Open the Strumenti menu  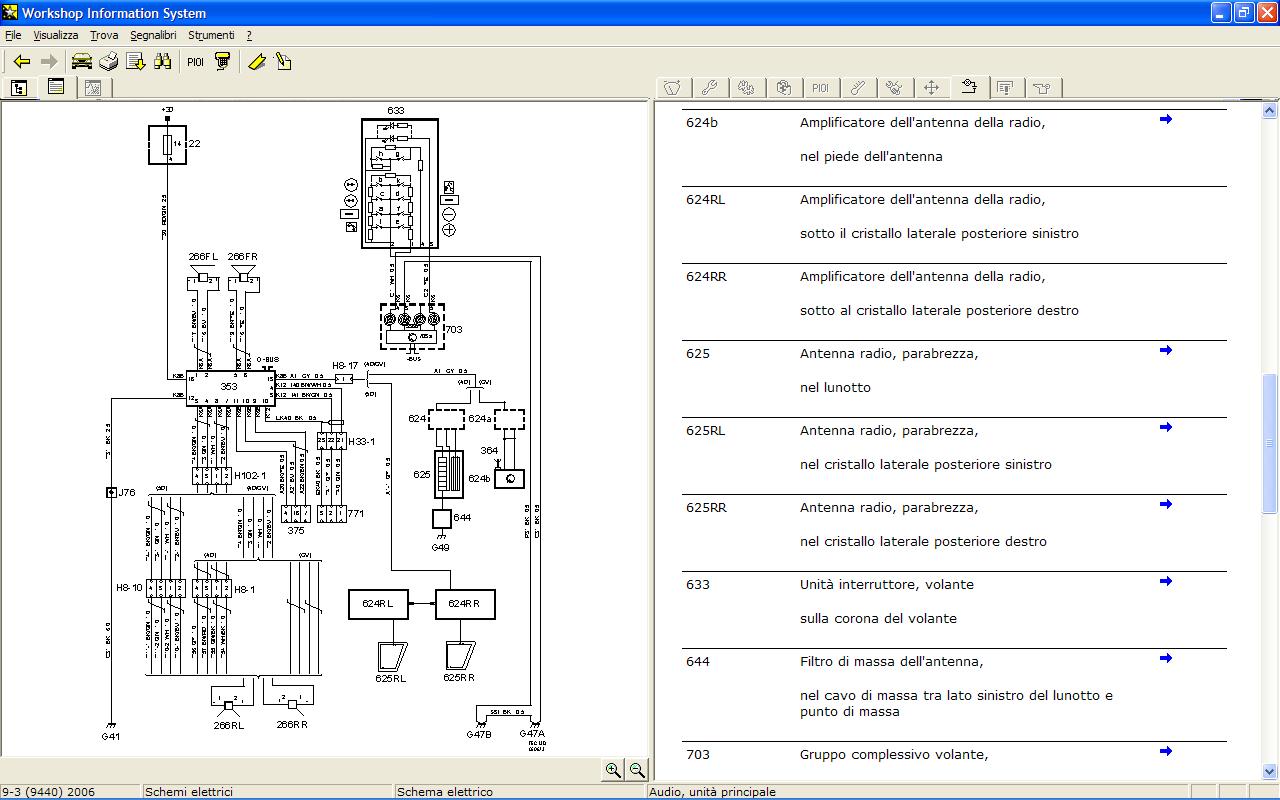click(x=211, y=35)
